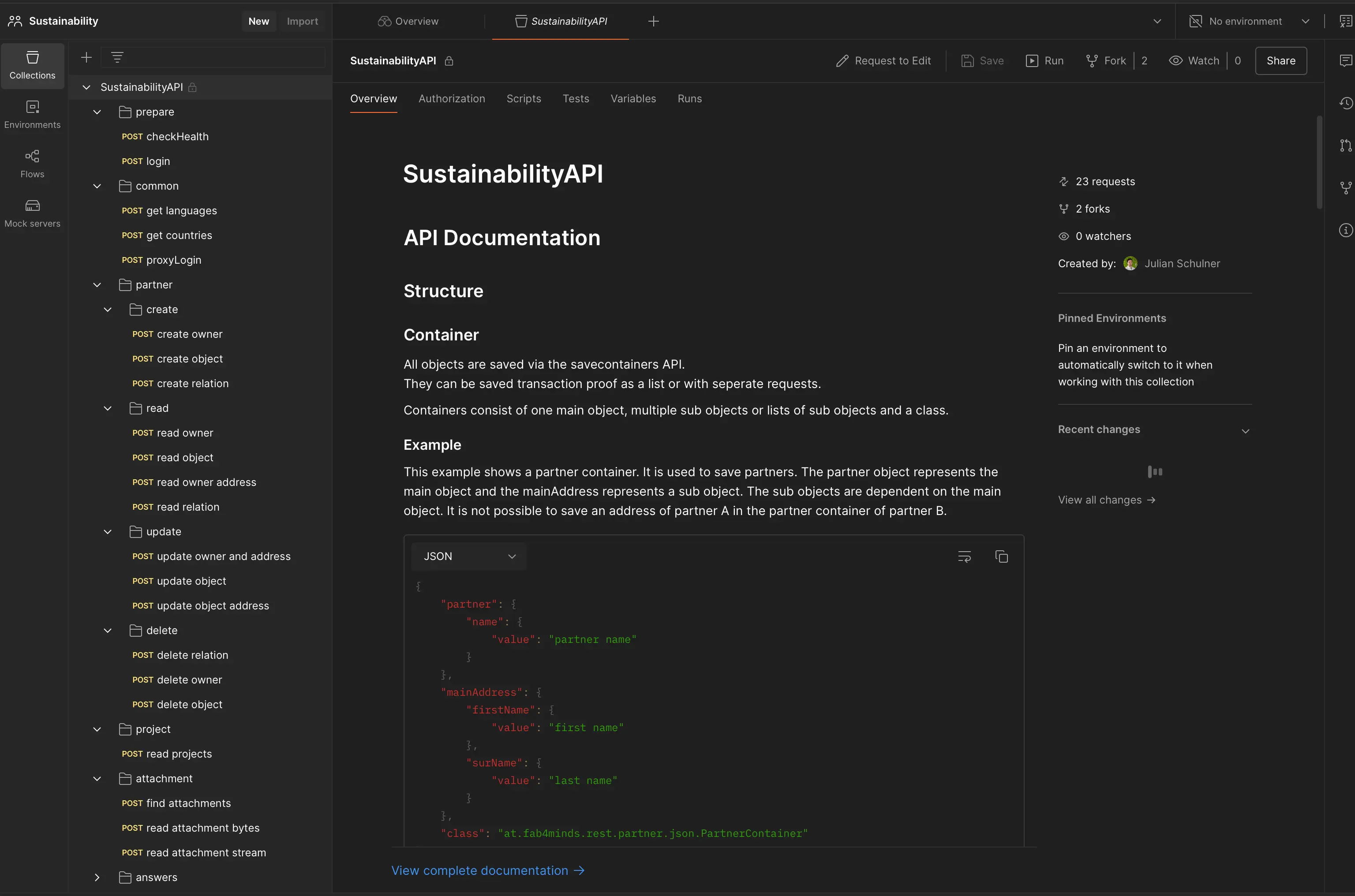
Task: Open the proxyLogin request
Action: coord(161,260)
